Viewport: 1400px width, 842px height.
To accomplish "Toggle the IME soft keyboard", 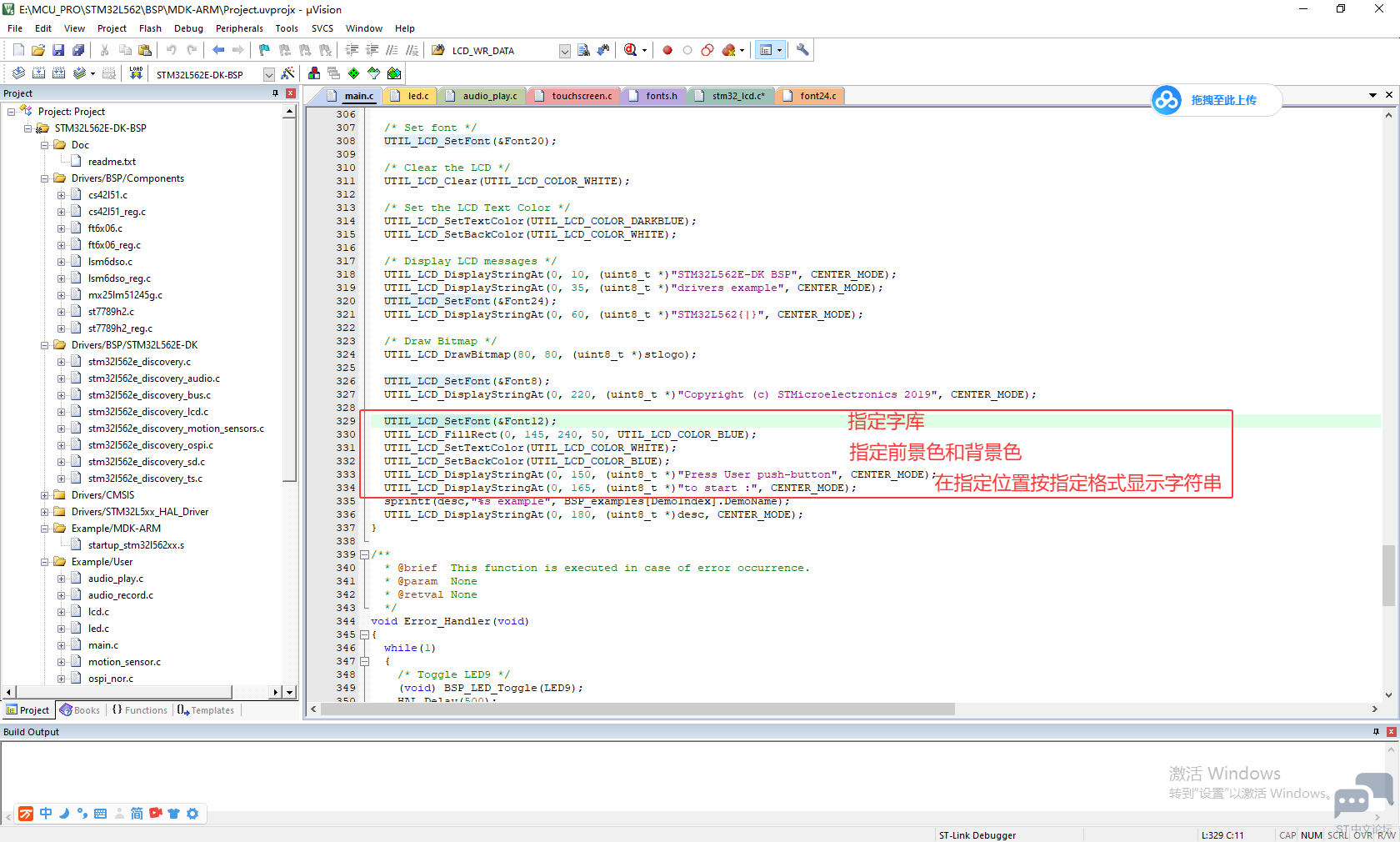I will point(101,814).
